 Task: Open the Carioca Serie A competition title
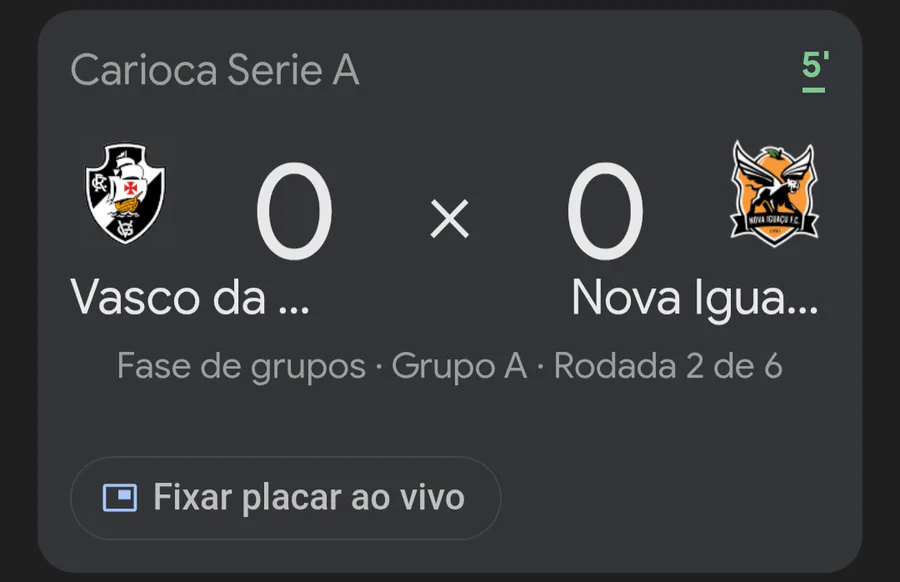pyautogui.click(x=215, y=71)
